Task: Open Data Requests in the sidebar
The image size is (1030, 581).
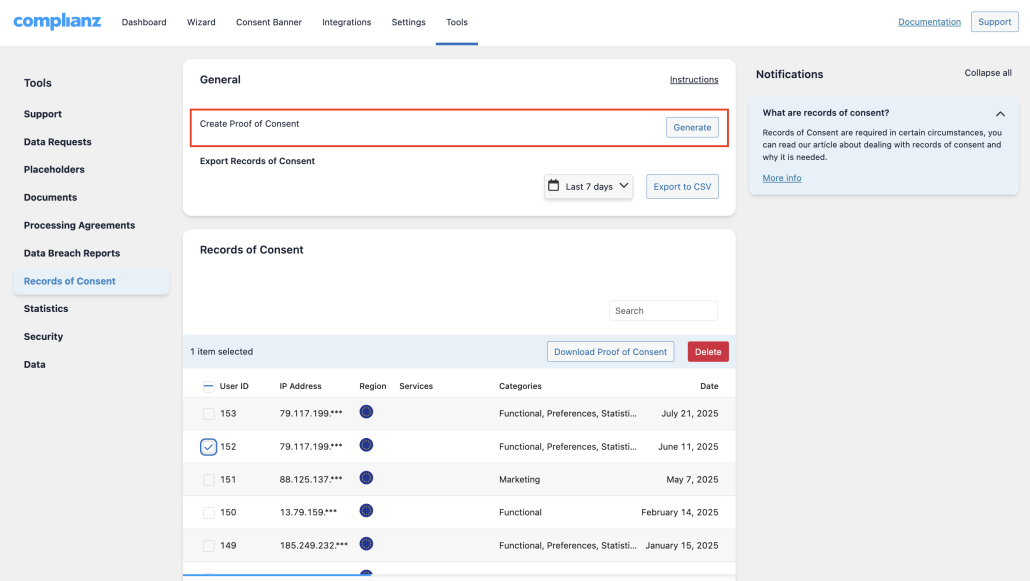Action: 58,142
